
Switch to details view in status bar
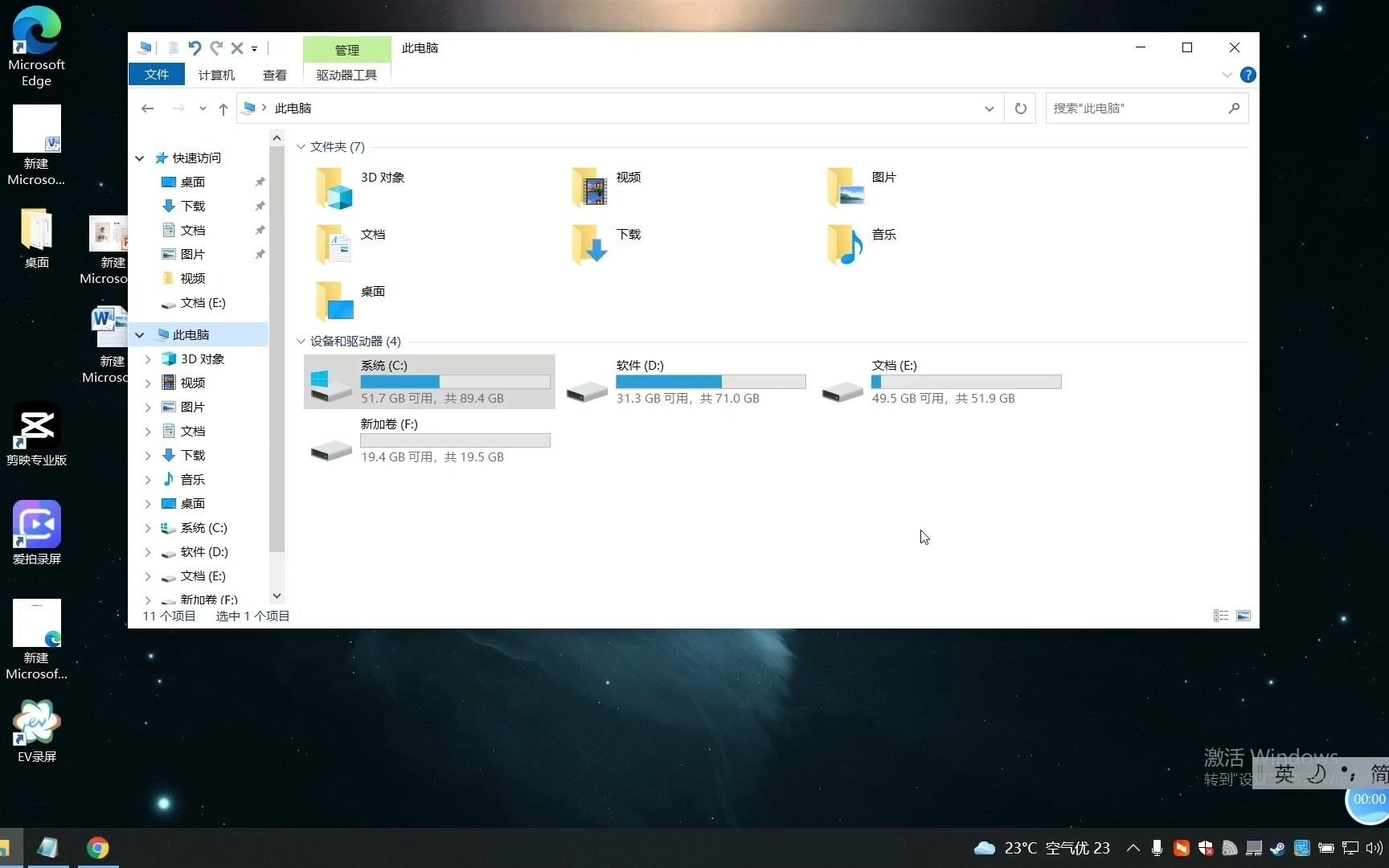(1220, 616)
